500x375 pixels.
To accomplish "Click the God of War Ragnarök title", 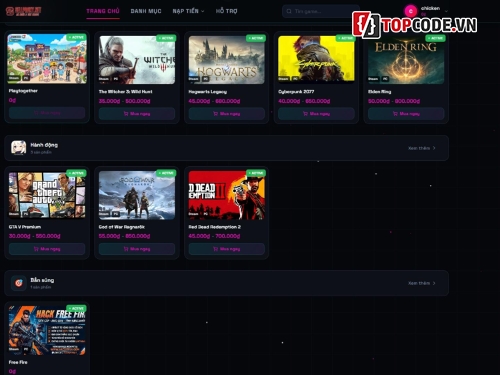I will 122,227.
